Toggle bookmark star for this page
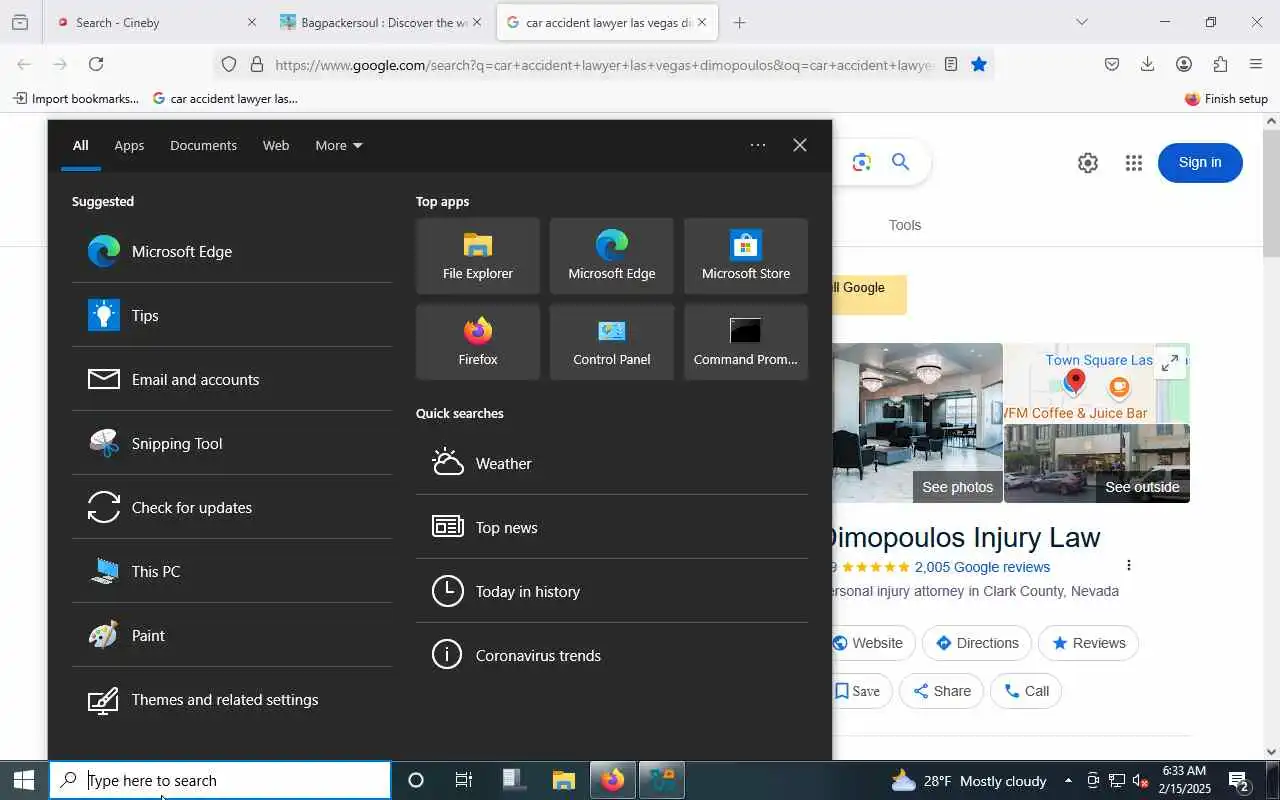 [979, 64]
